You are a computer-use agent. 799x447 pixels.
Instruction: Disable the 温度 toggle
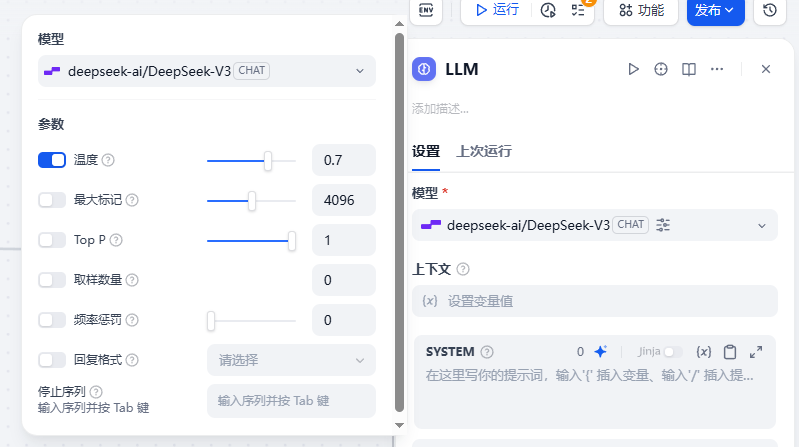(x=52, y=160)
